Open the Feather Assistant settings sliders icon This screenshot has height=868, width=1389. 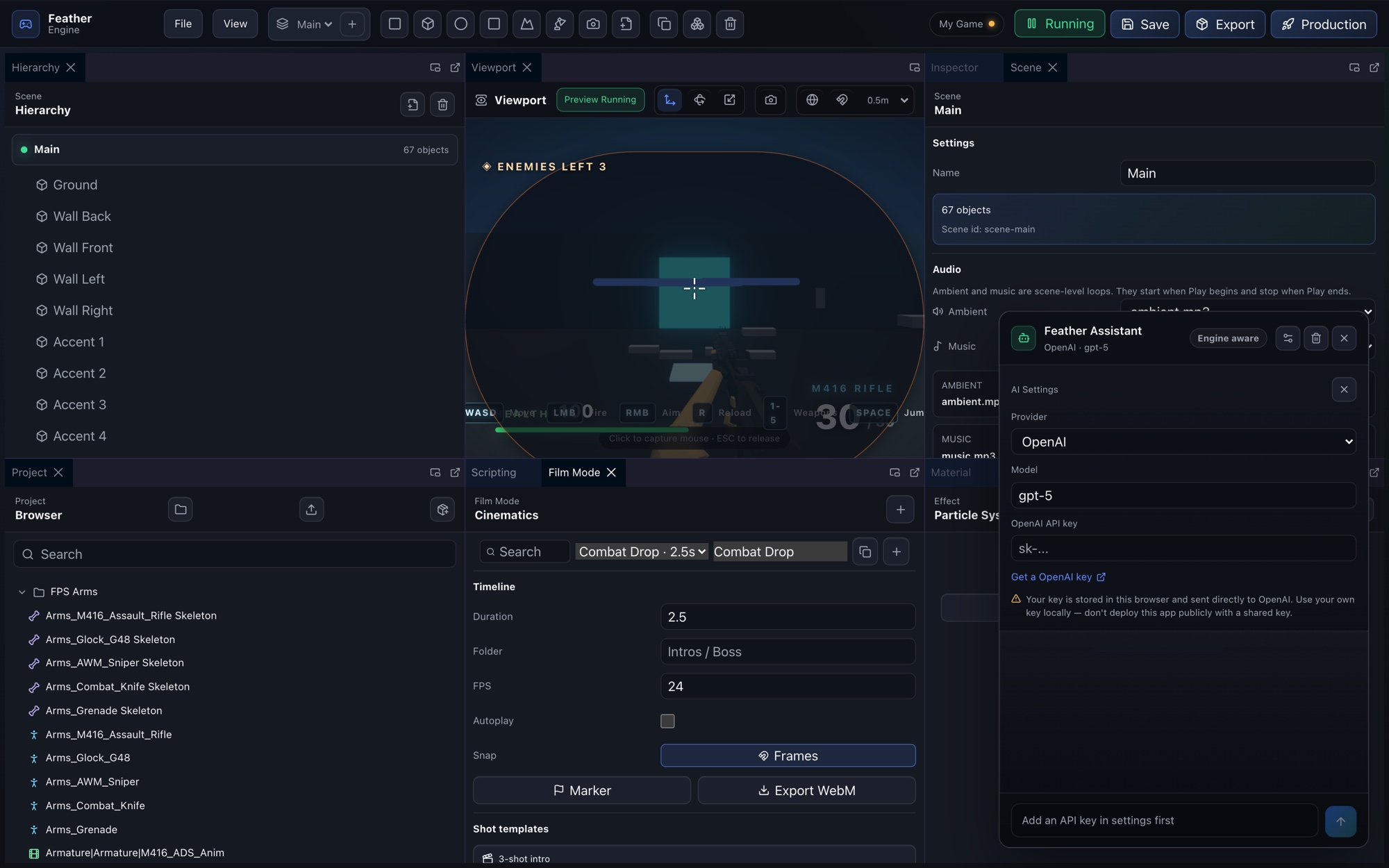tap(1288, 338)
